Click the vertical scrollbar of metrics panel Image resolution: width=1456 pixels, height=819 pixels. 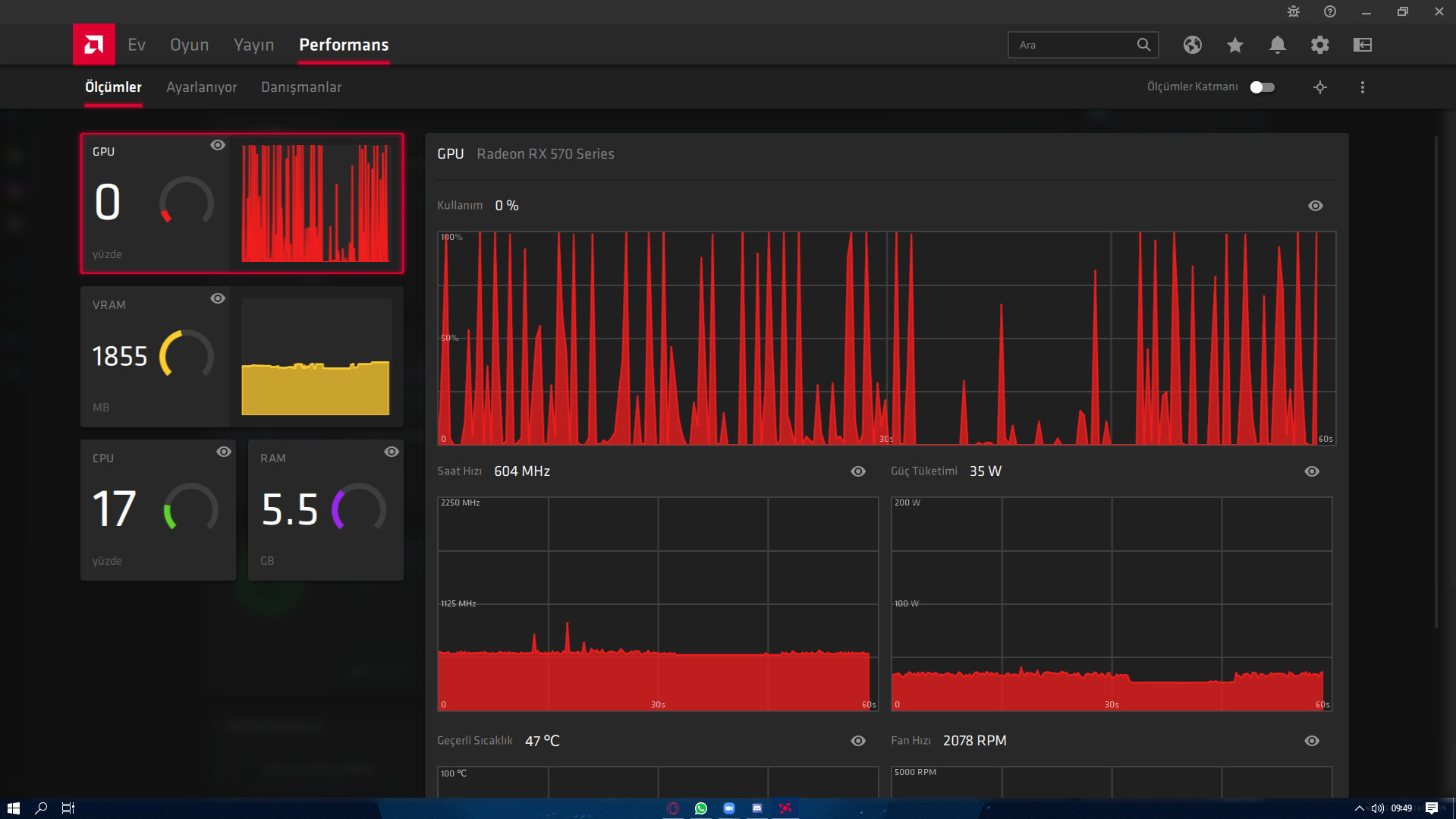click(1436, 383)
